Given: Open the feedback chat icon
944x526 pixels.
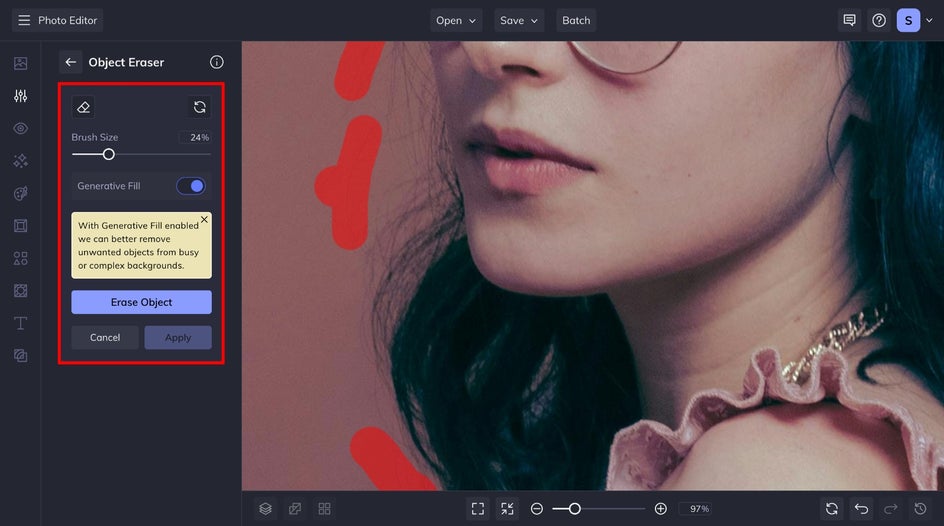Looking at the screenshot, I should pyautogui.click(x=849, y=20).
